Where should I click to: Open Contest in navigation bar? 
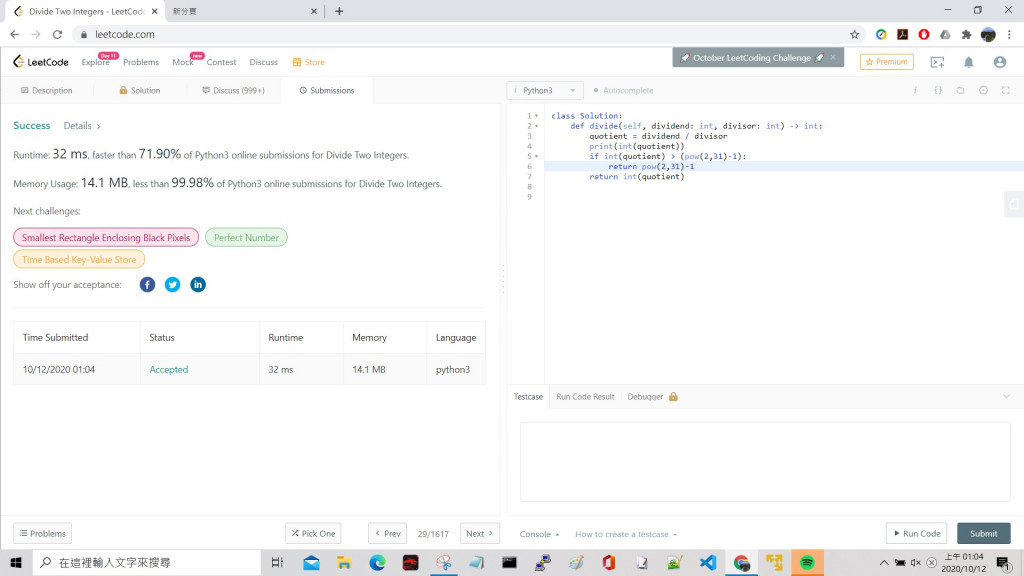coord(221,62)
